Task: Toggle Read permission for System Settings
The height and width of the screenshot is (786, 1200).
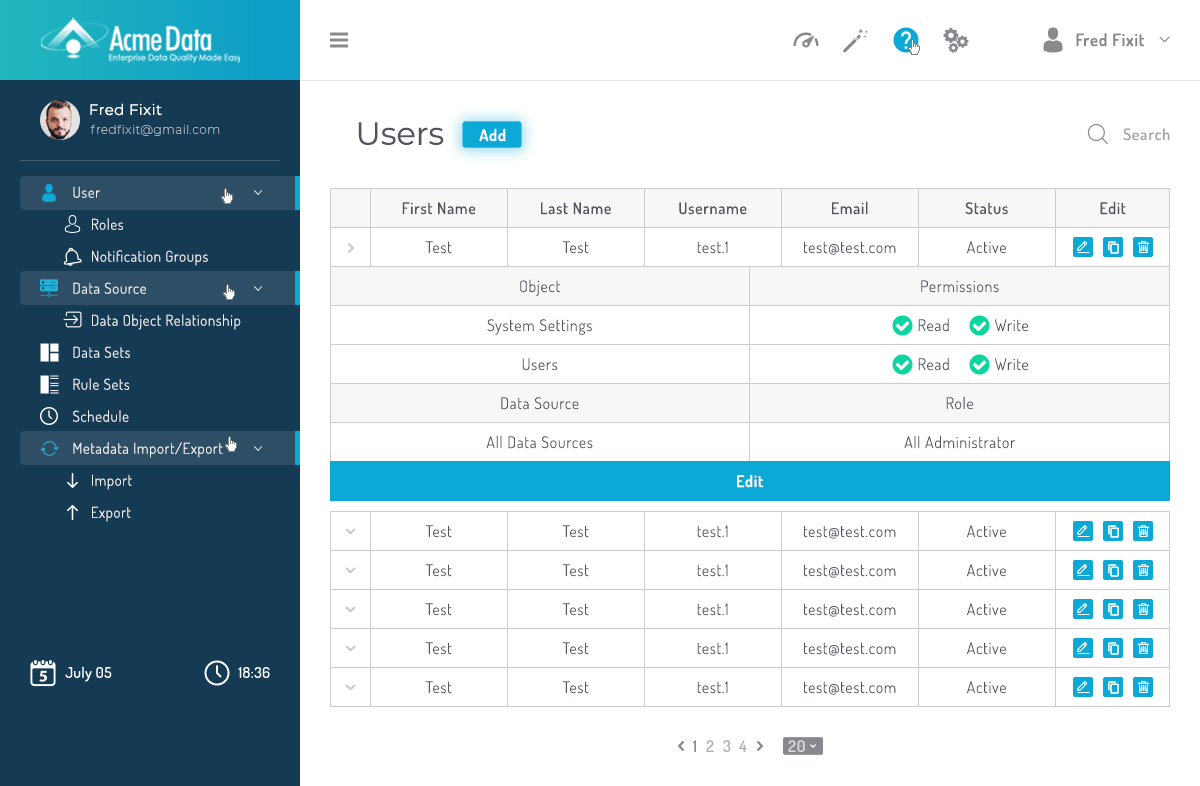Action: coord(903,326)
